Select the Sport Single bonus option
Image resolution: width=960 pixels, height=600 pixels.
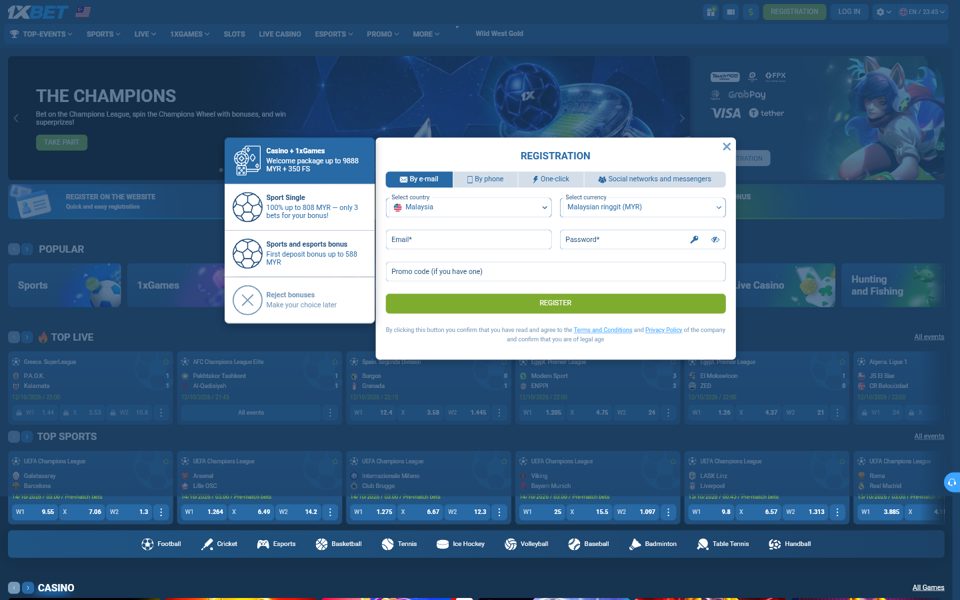click(x=299, y=207)
